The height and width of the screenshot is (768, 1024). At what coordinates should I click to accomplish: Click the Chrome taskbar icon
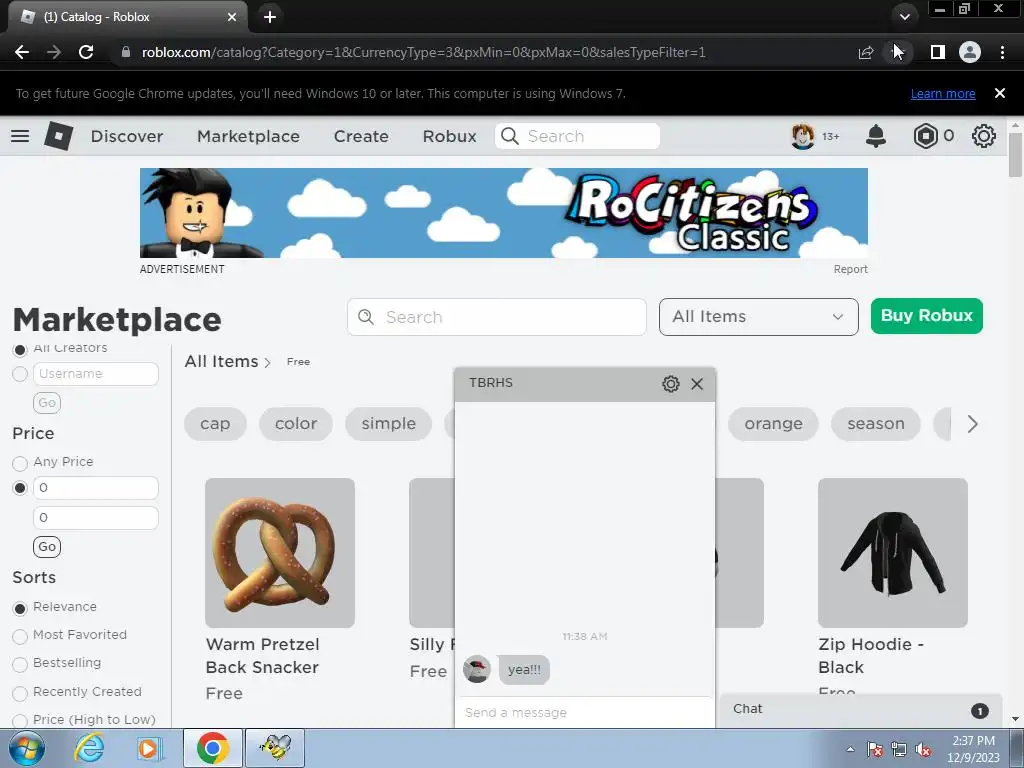pos(212,748)
